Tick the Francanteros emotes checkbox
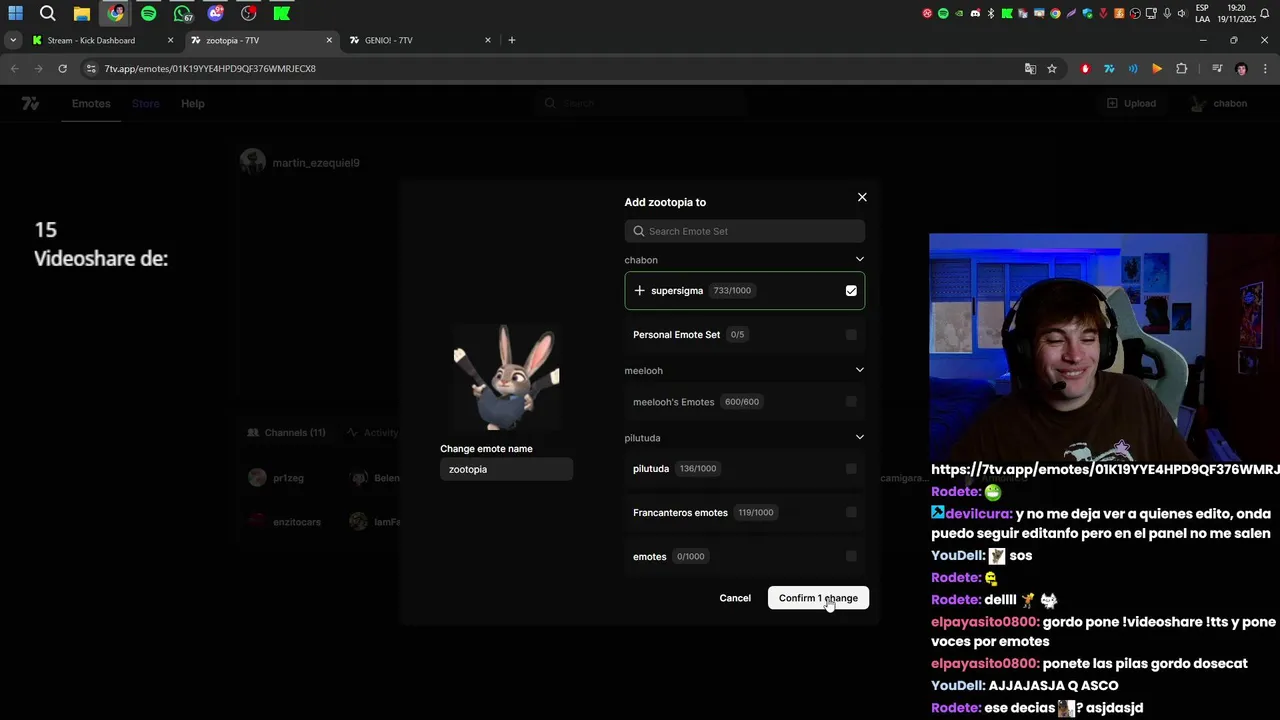Image resolution: width=1280 pixels, height=720 pixels. tap(851, 512)
